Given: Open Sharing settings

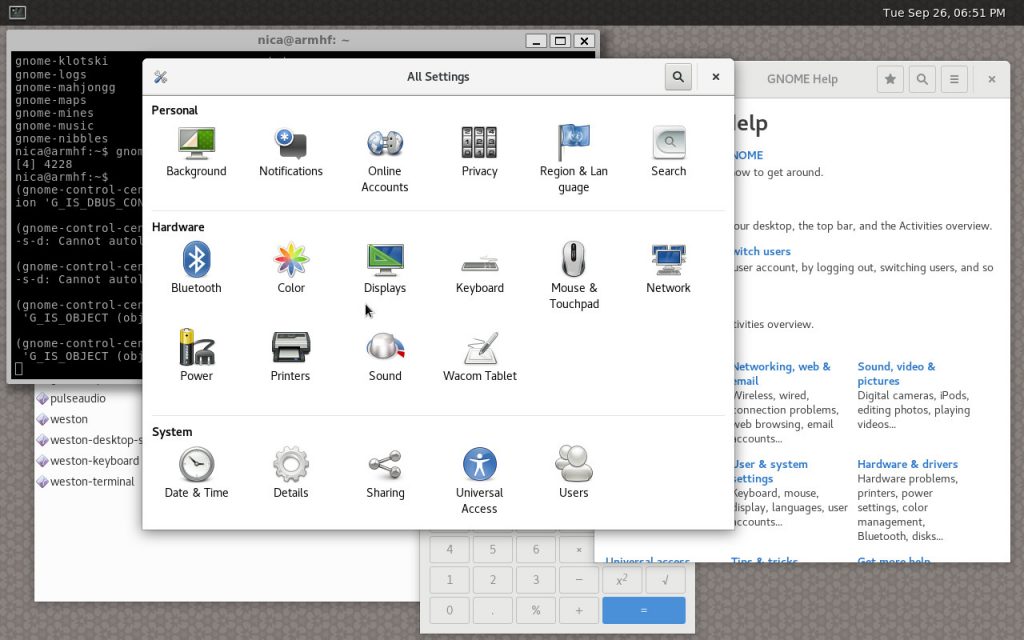Looking at the screenshot, I should point(385,473).
